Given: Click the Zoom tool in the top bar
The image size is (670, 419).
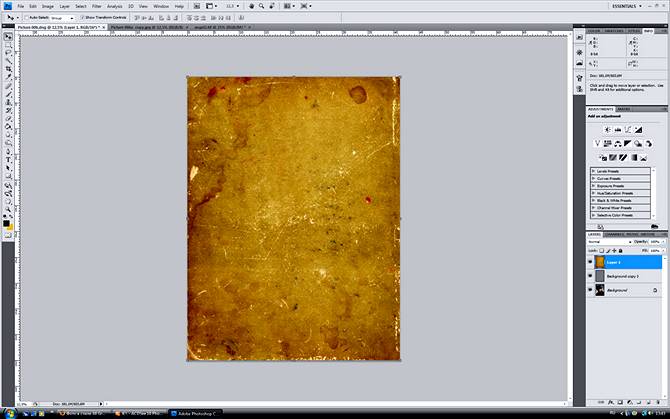Looking at the screenshot, I should click(262, 6).
